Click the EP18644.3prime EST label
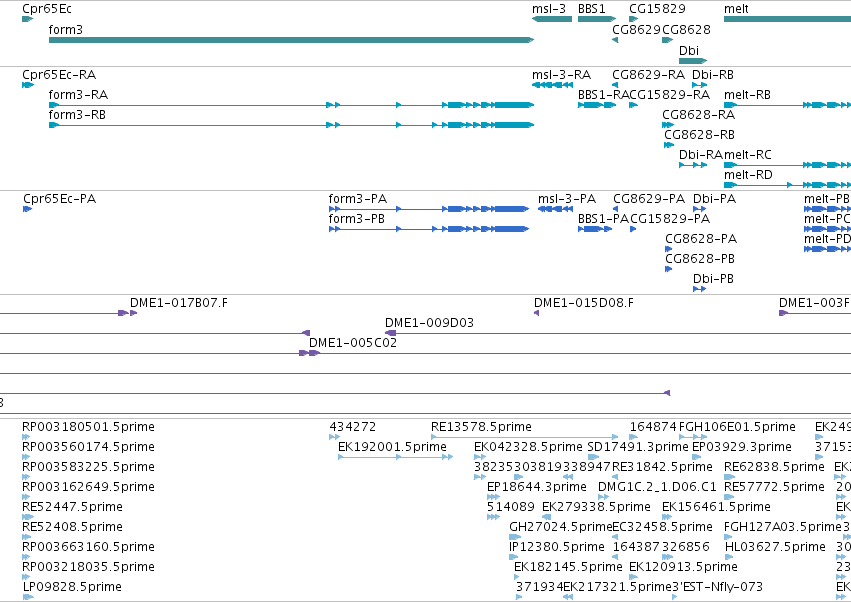 537,487
